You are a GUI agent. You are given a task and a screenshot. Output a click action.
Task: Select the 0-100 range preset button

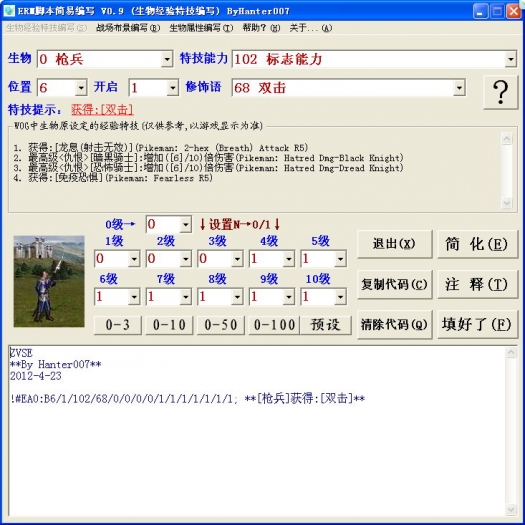[x=274, y=325]
